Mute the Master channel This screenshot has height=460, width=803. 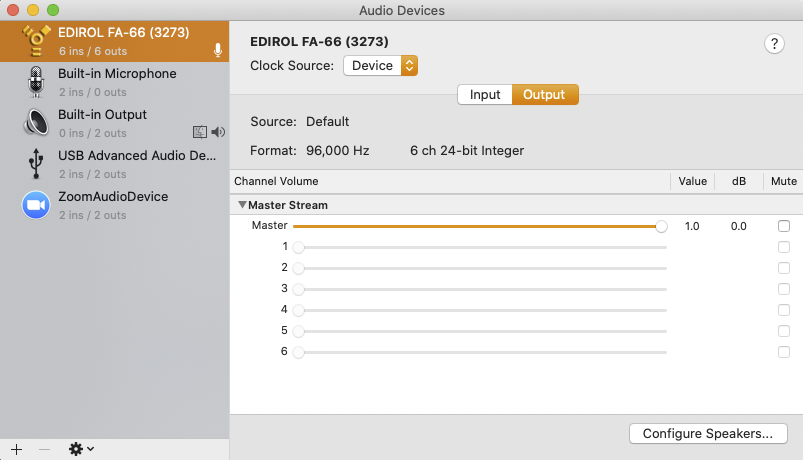tap(784, 226)
